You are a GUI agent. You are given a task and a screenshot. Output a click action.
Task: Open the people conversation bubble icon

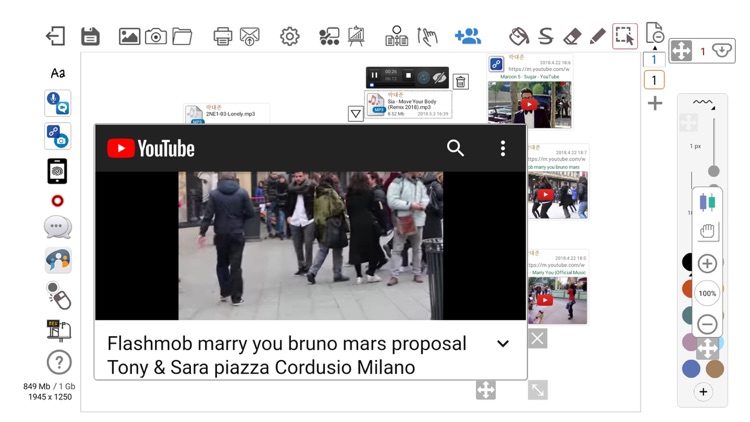click(x=58, y=260)
